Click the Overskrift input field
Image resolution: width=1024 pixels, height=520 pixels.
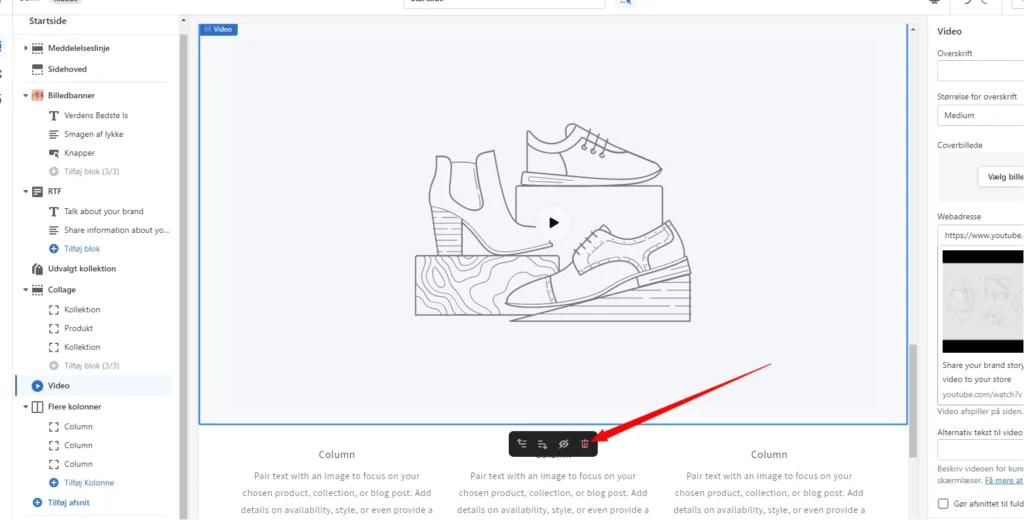click(x=980, y=71)
